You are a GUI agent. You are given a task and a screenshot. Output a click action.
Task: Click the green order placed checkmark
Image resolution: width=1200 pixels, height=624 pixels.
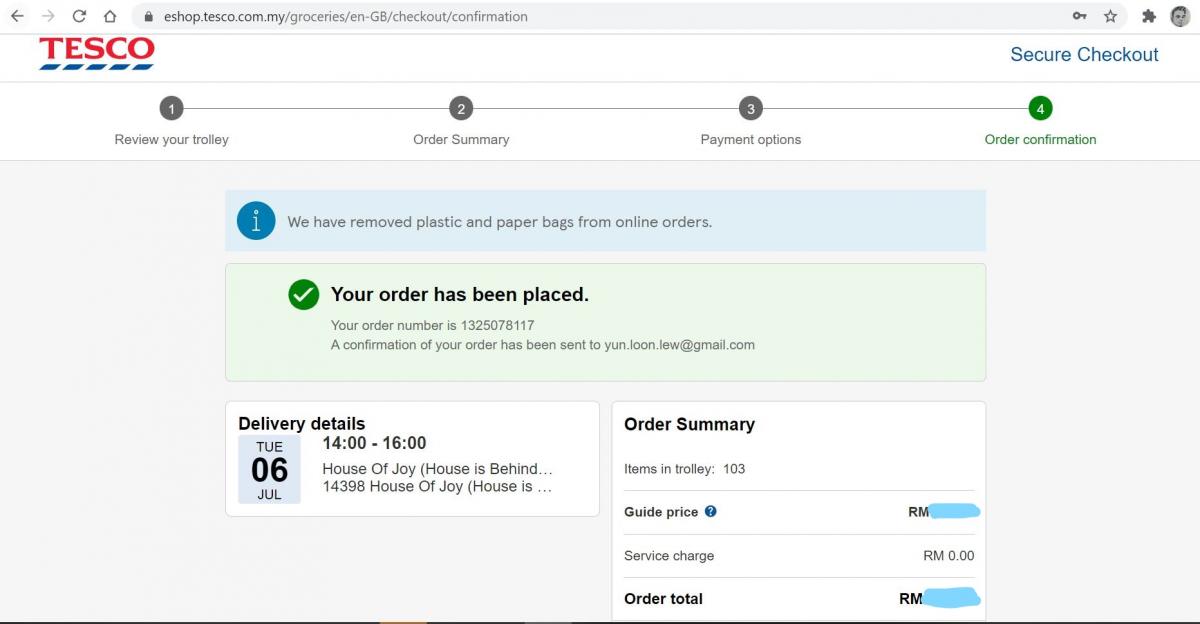[303, 294]
